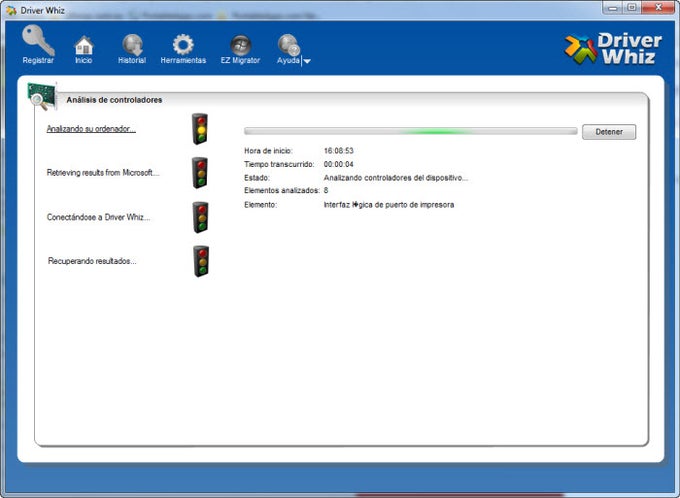Click the Detener button

(x=609, y=132)
